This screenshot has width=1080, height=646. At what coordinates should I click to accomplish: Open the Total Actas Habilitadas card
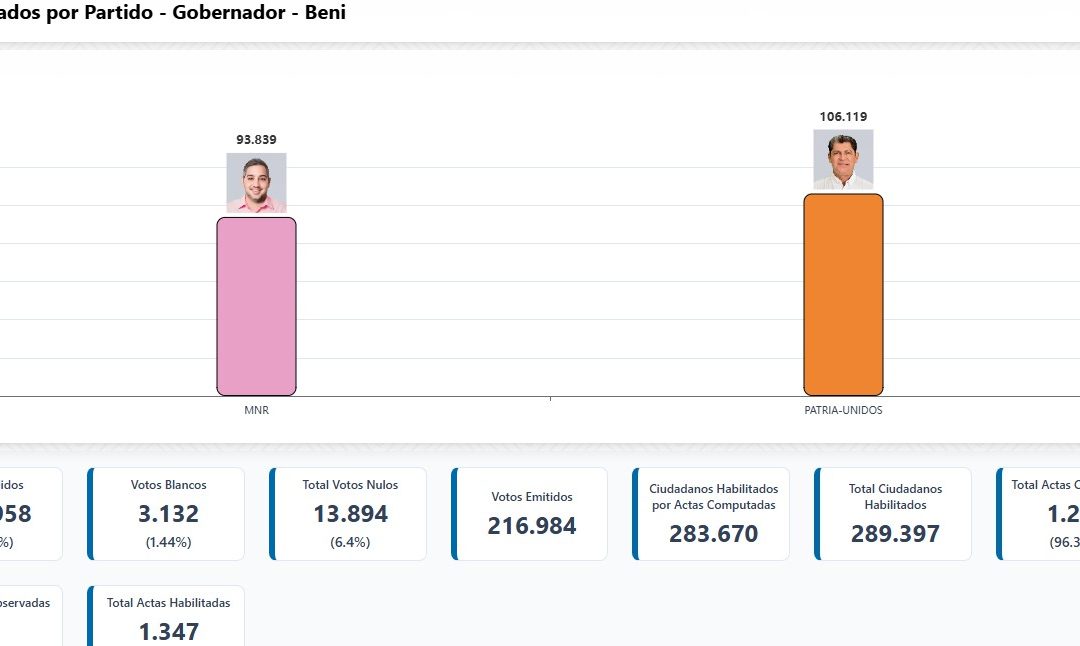tap(168, 615)
